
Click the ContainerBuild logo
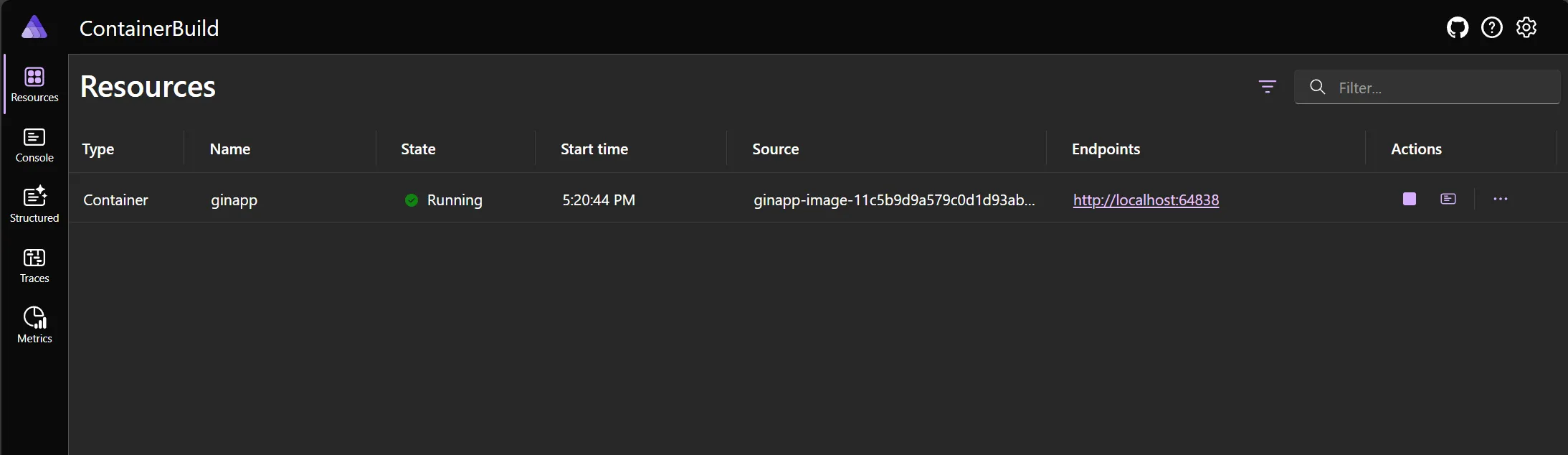(34, 27)
